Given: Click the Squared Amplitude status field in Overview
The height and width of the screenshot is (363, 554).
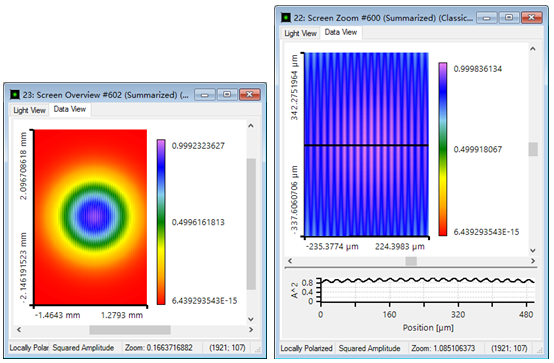Looking at the screenshot, I should pos(83,347).
